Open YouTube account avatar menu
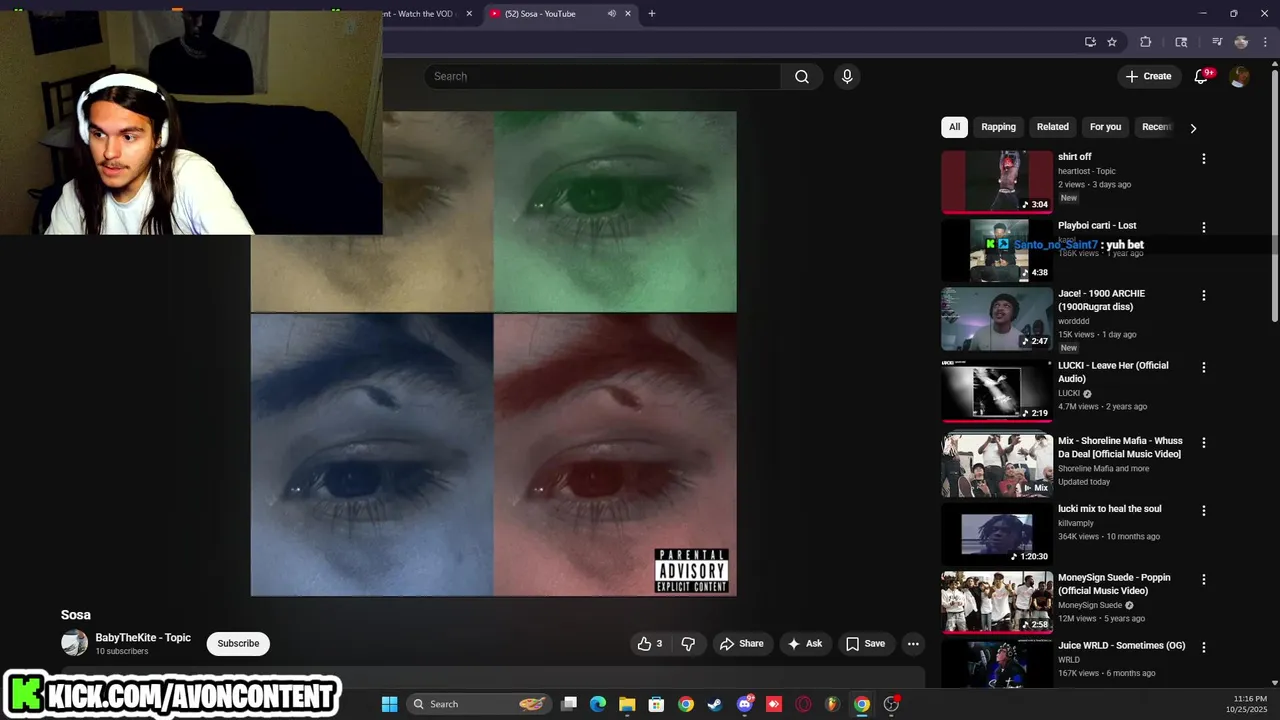This screenshot has width=1280, height=720. coord(1239,77)
